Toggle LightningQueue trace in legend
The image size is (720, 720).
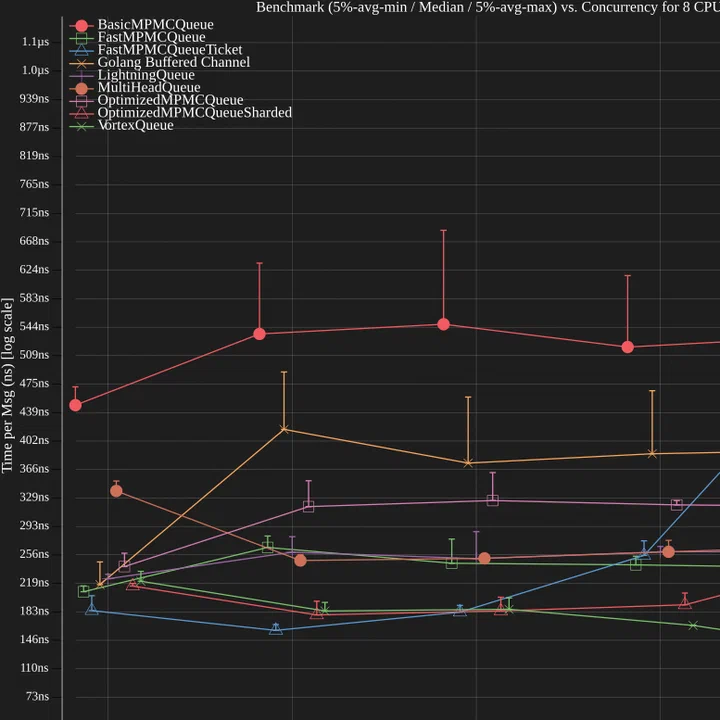(x=132, y=75)
